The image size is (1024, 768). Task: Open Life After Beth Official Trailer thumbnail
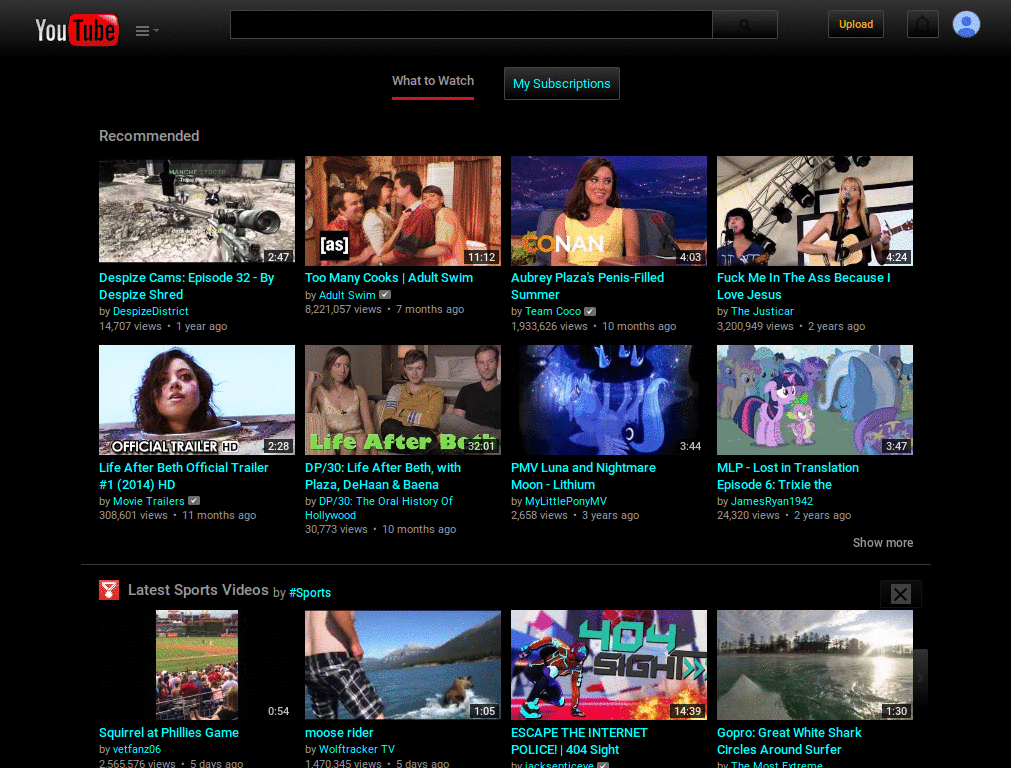click(197, 400)
